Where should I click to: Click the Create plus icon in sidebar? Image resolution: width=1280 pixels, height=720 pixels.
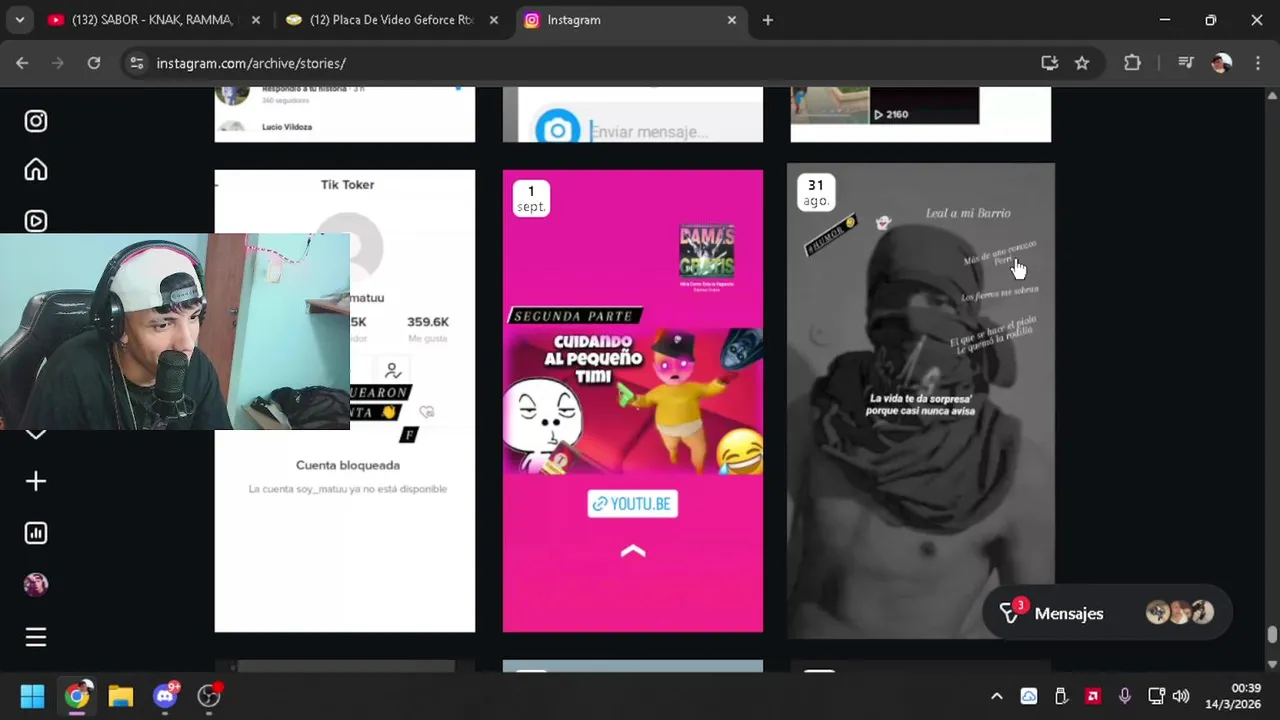(36, 481)
